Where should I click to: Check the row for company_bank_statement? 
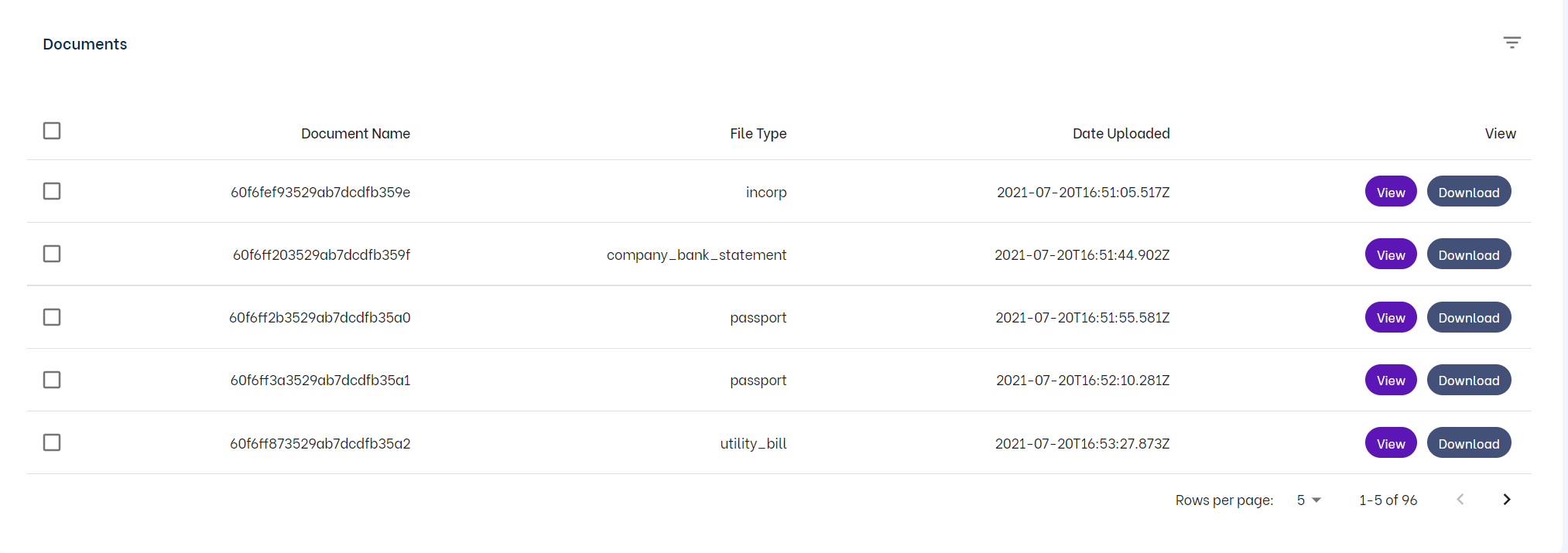(52, 254)
